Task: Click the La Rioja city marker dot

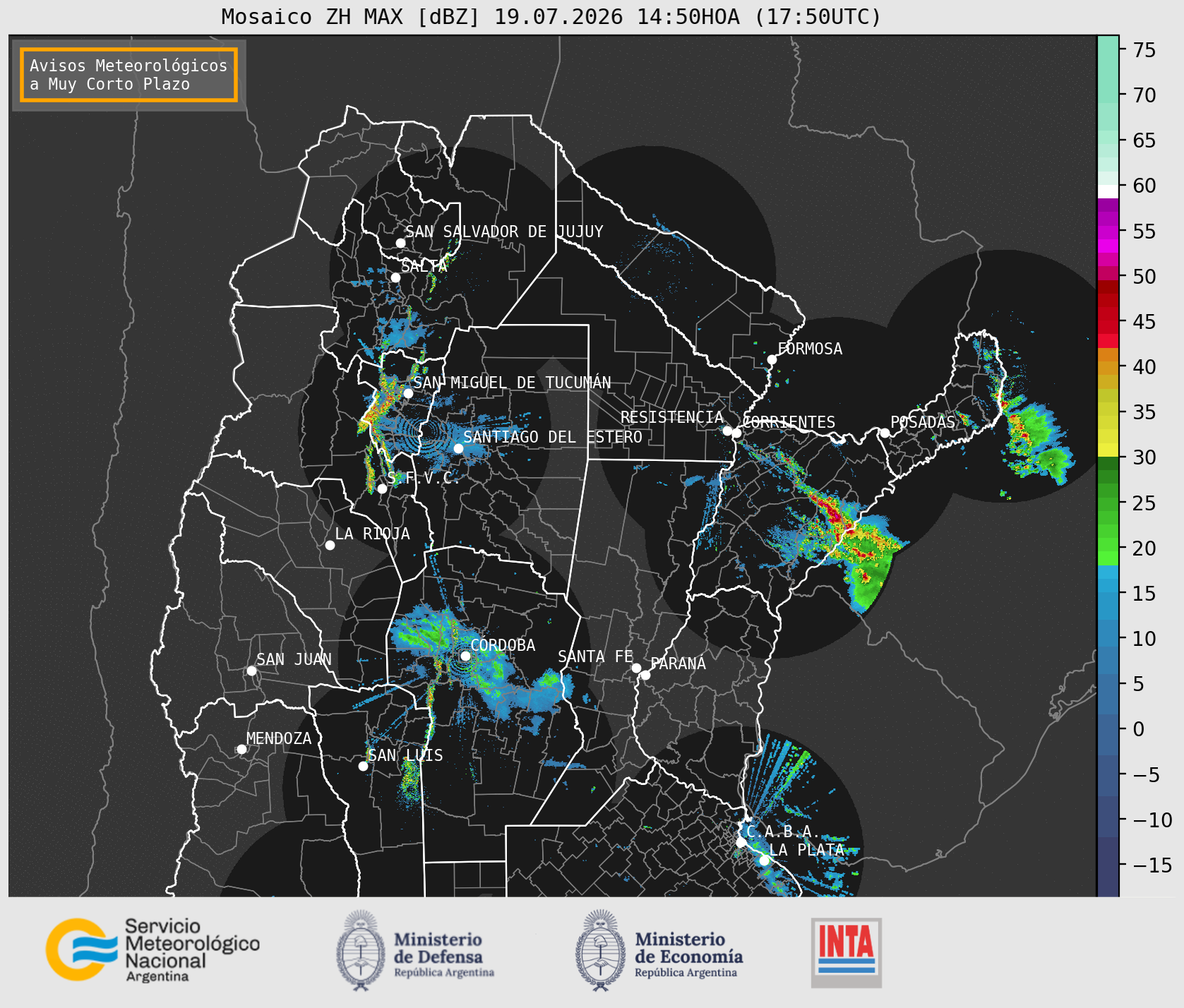Action: tap(330, 545)
